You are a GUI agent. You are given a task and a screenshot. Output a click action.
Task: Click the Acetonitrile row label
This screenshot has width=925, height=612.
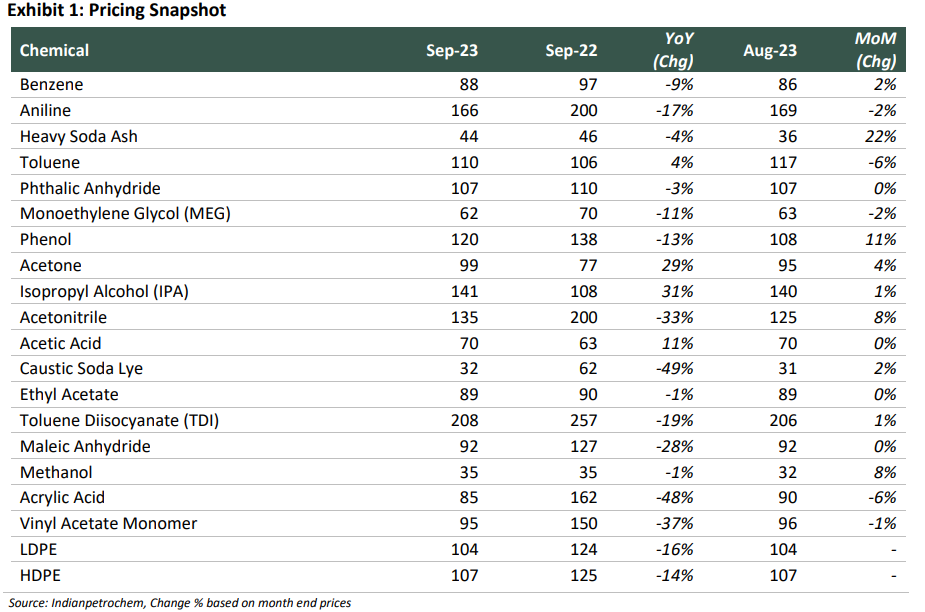tap(63, 317)
